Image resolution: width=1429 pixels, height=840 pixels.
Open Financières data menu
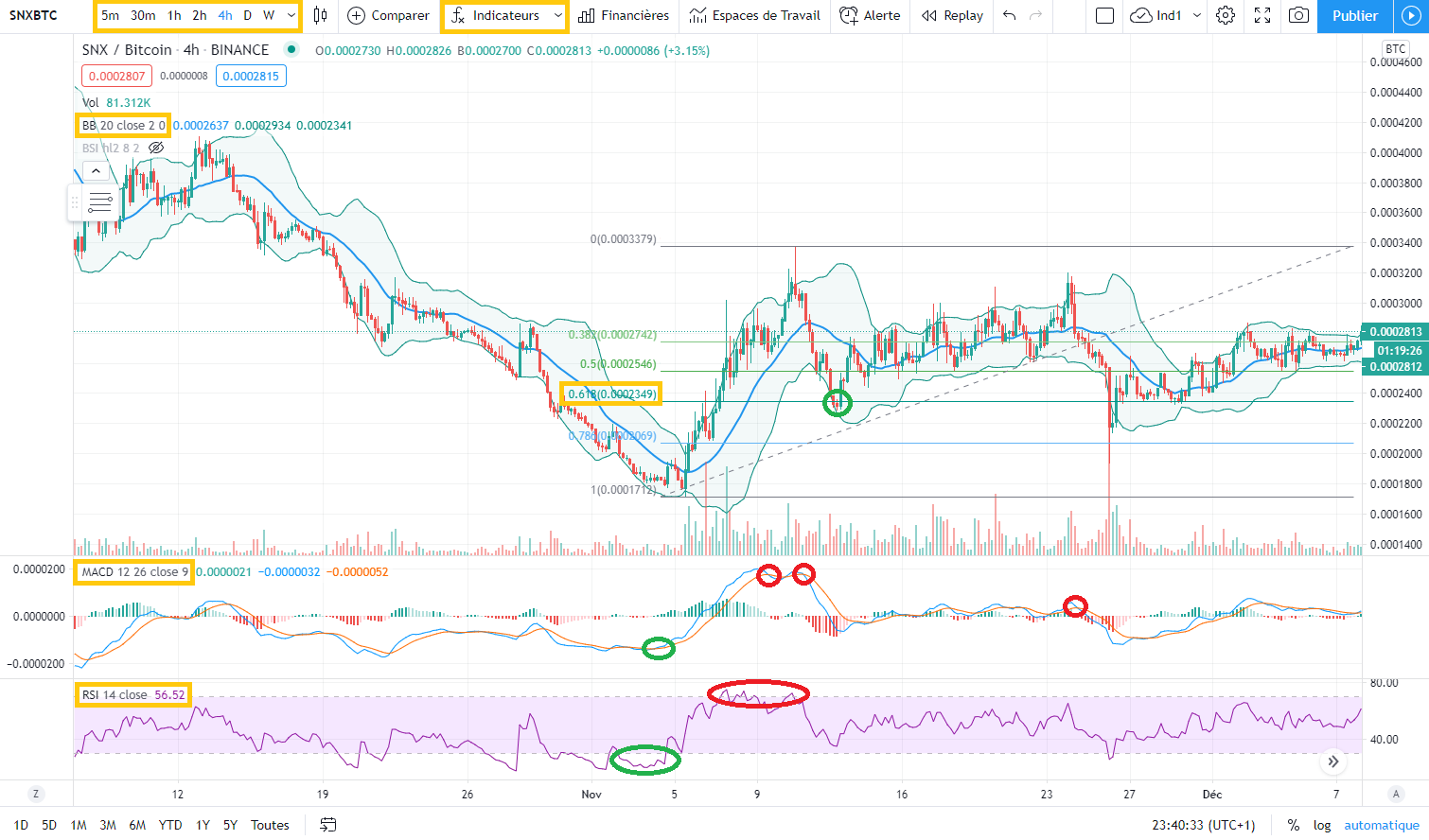click(624, 15)
